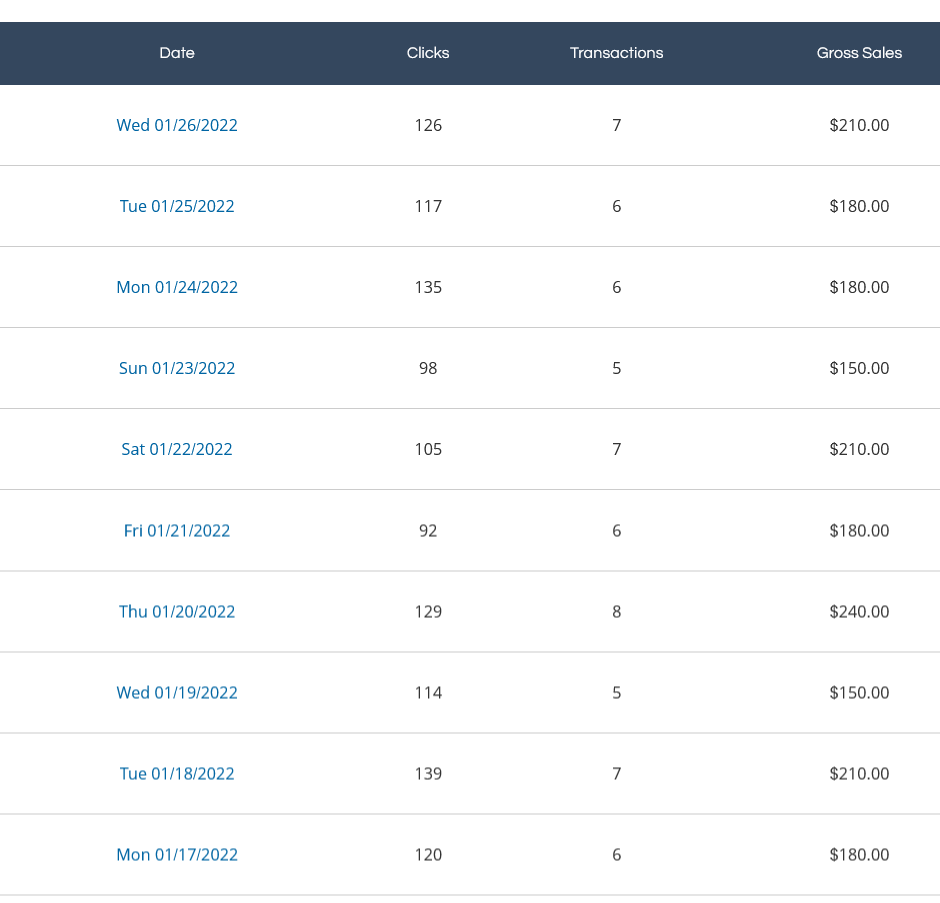Sort by the Transactions column header

[x=616, y=53]
